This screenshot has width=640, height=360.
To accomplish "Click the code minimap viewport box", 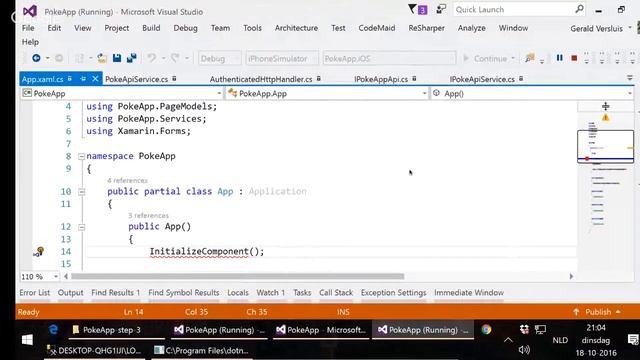I will (x=605, y=146).
